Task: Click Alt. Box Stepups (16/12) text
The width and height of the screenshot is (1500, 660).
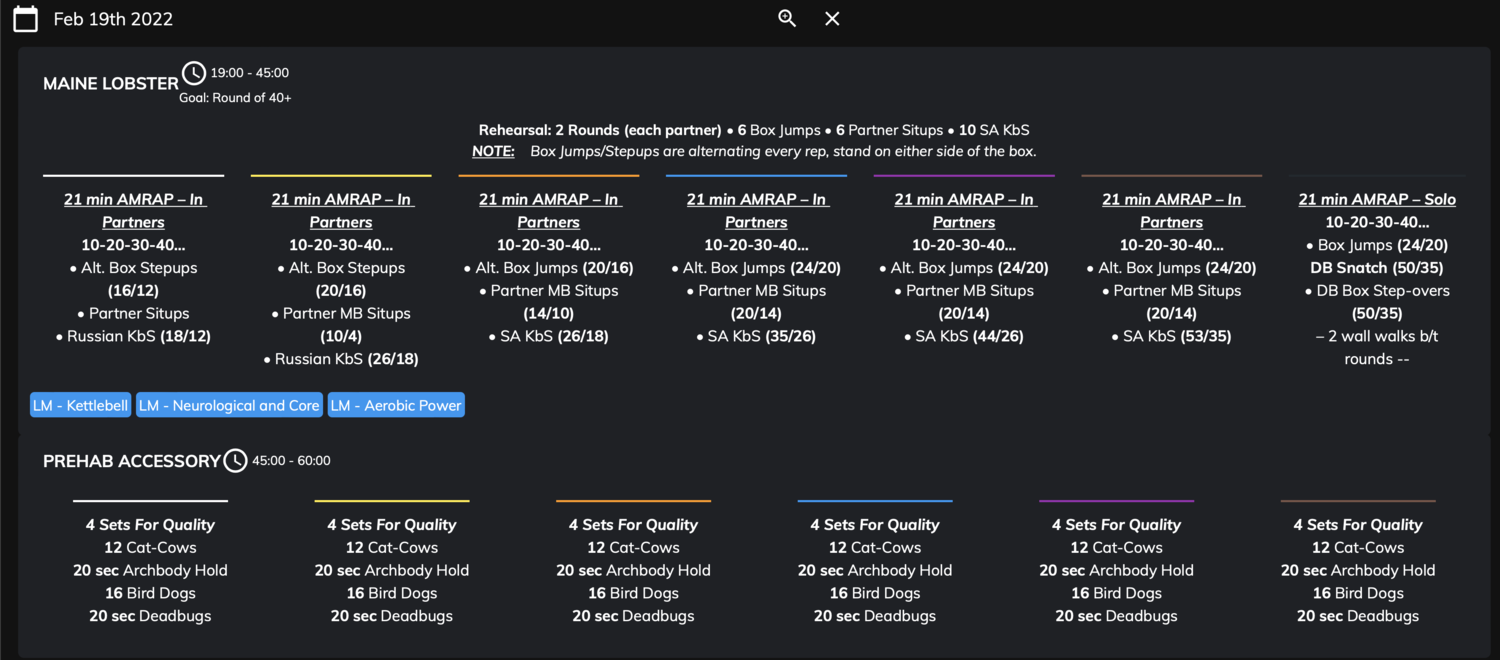Action: pyautogui.click(x=134, y=279)
